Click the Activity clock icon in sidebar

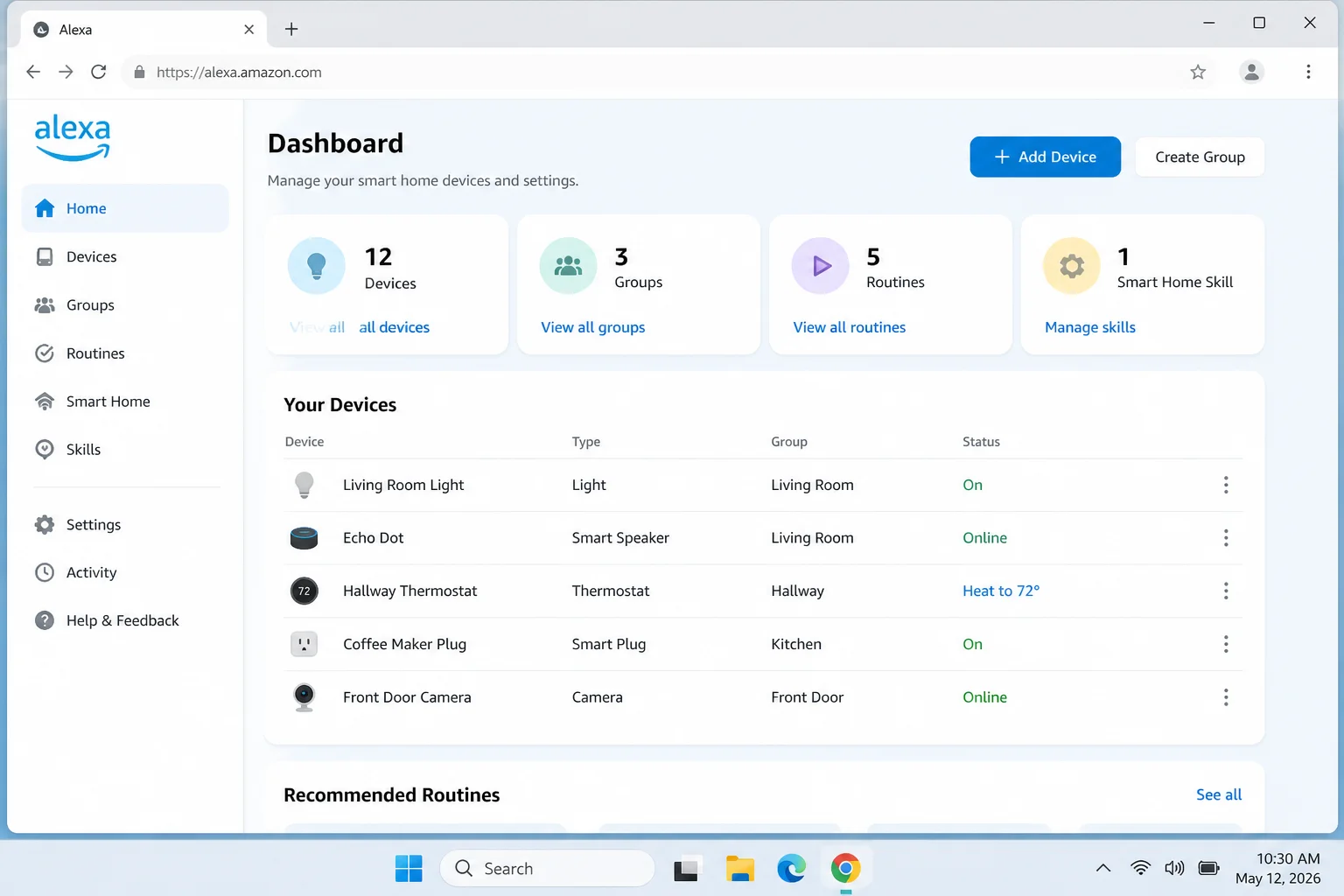(45, 572)
